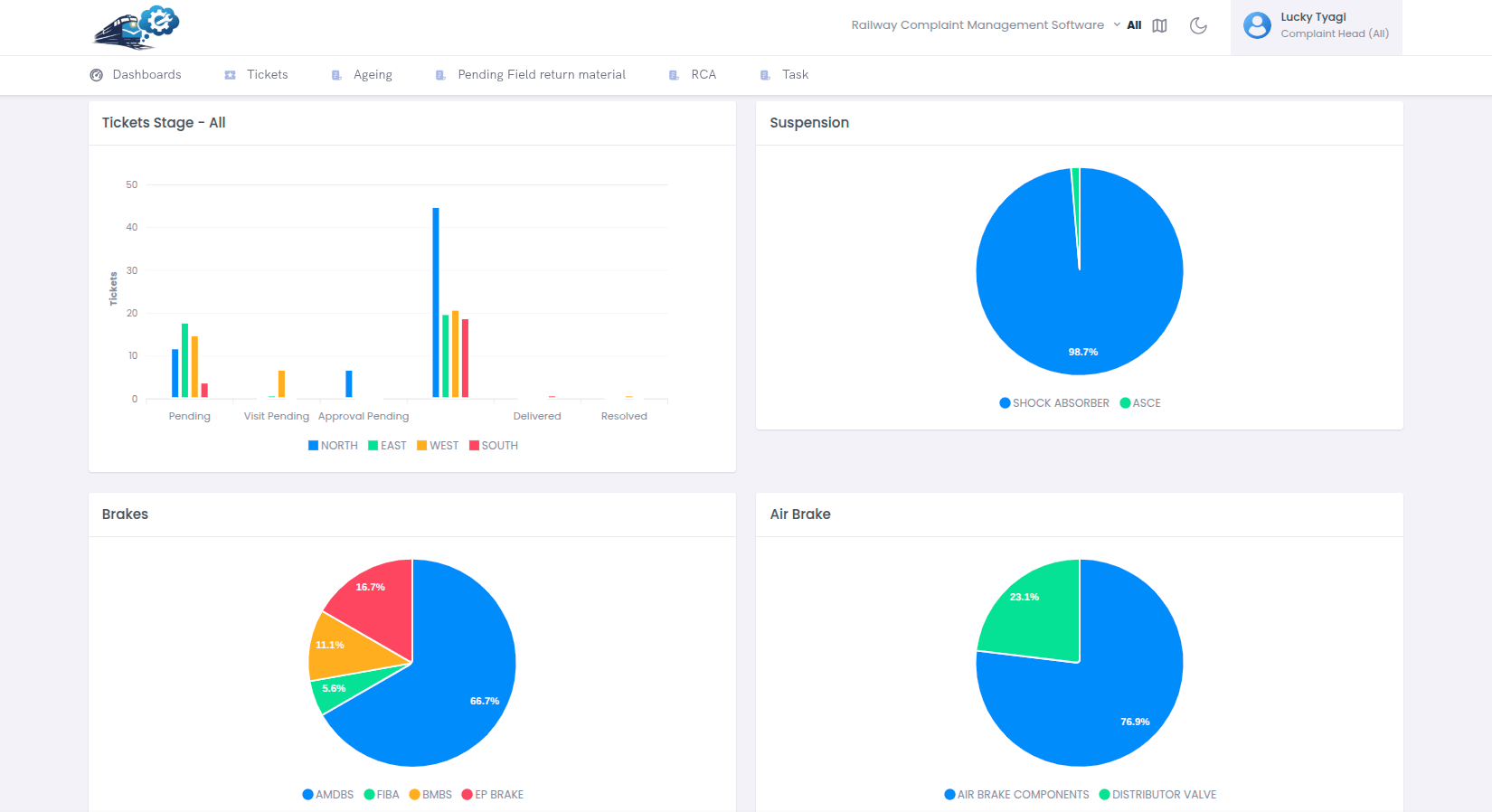Toggle dark mode moon icon

pyautogui.click(x=1198, y=26)
